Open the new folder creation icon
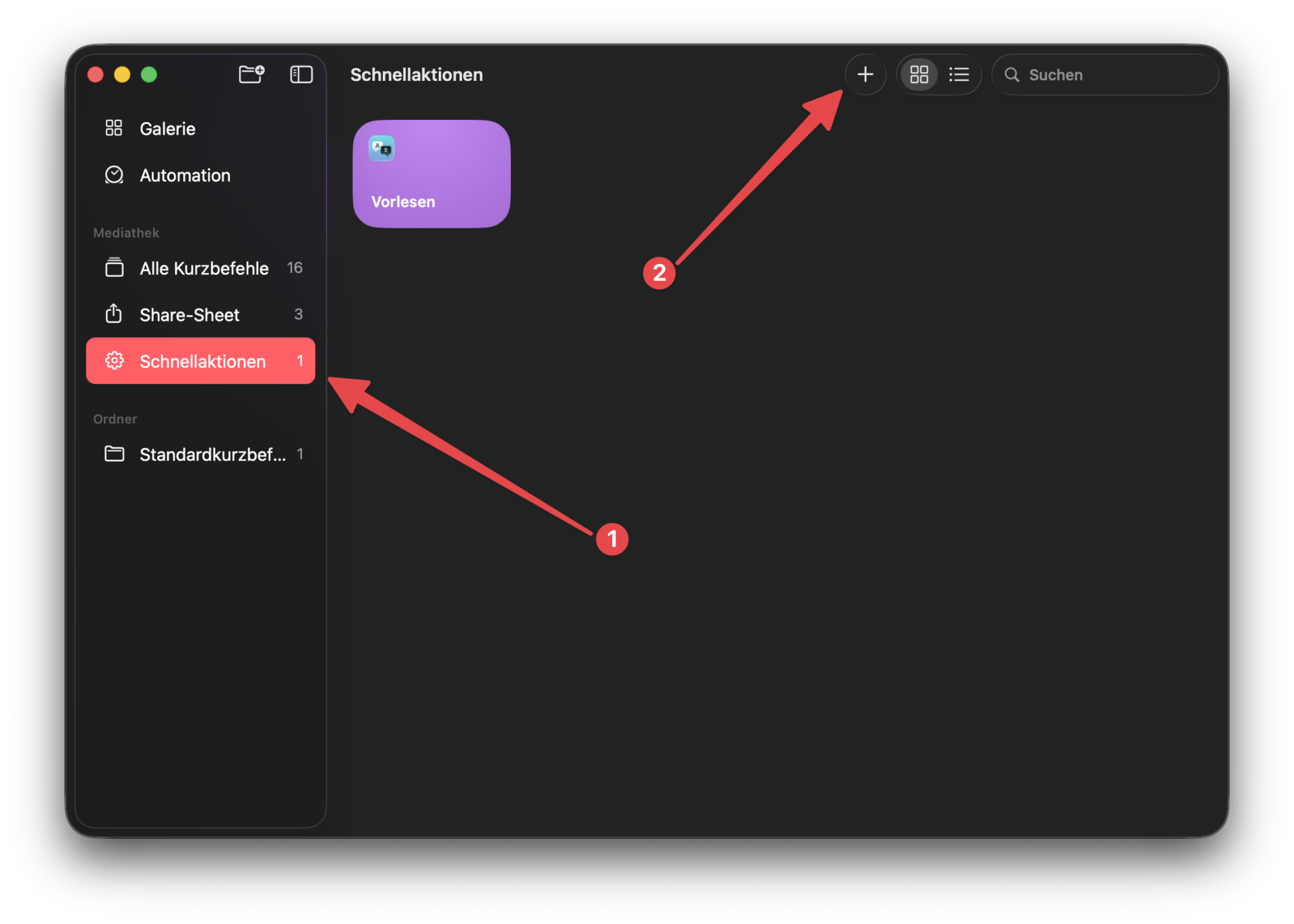 (x=251, y=74)
